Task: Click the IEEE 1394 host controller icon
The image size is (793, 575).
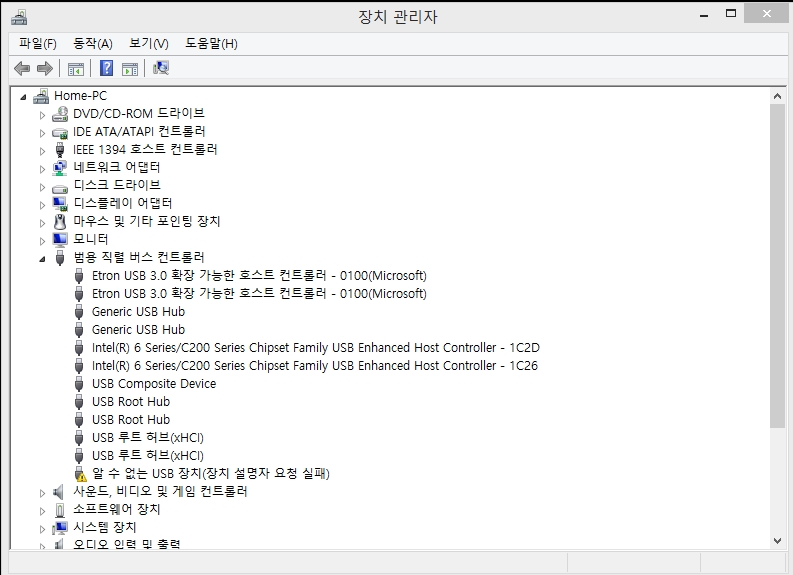Action: click(x=60, y=150)
